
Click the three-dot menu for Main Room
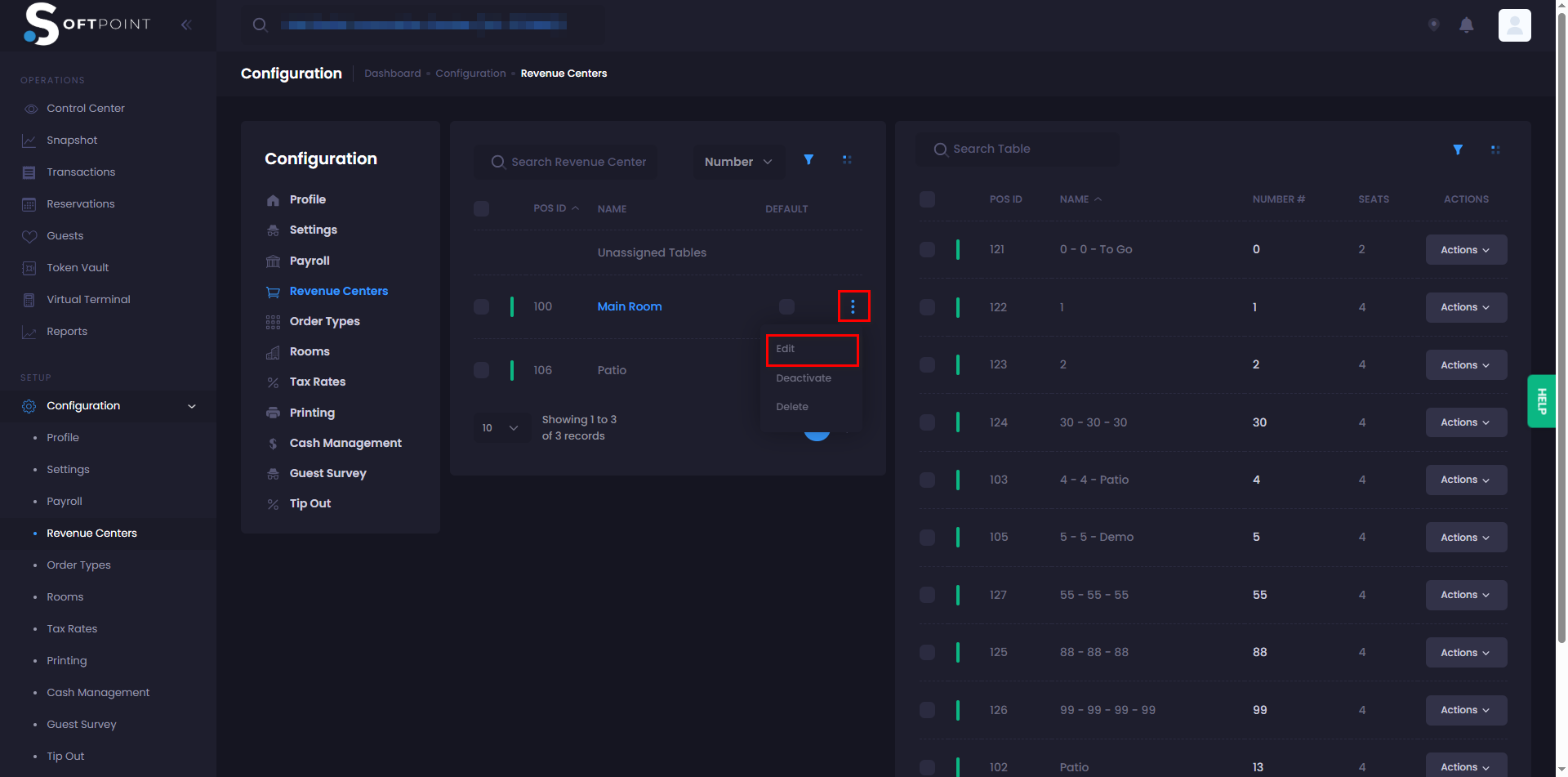[853, 306]
